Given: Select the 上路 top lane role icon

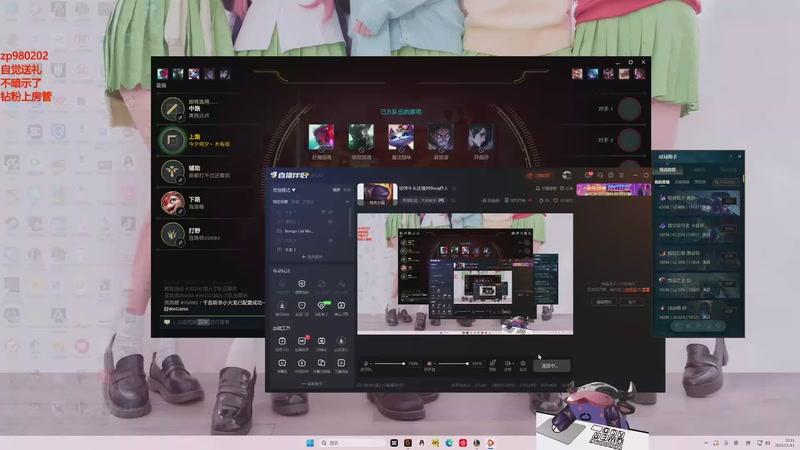Looking at the screenshot, I should (x=172, y=140).
